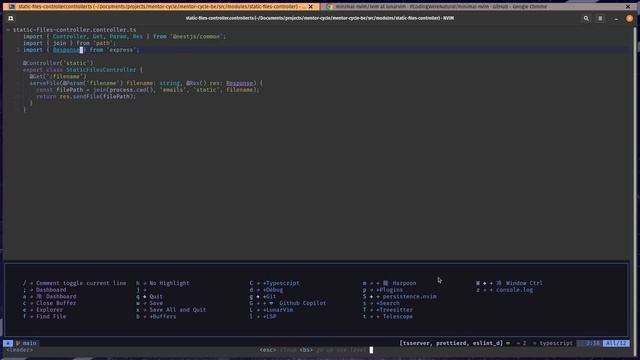
Task: Close the Google Chrome tab
Action: click(x=628, y=7)
